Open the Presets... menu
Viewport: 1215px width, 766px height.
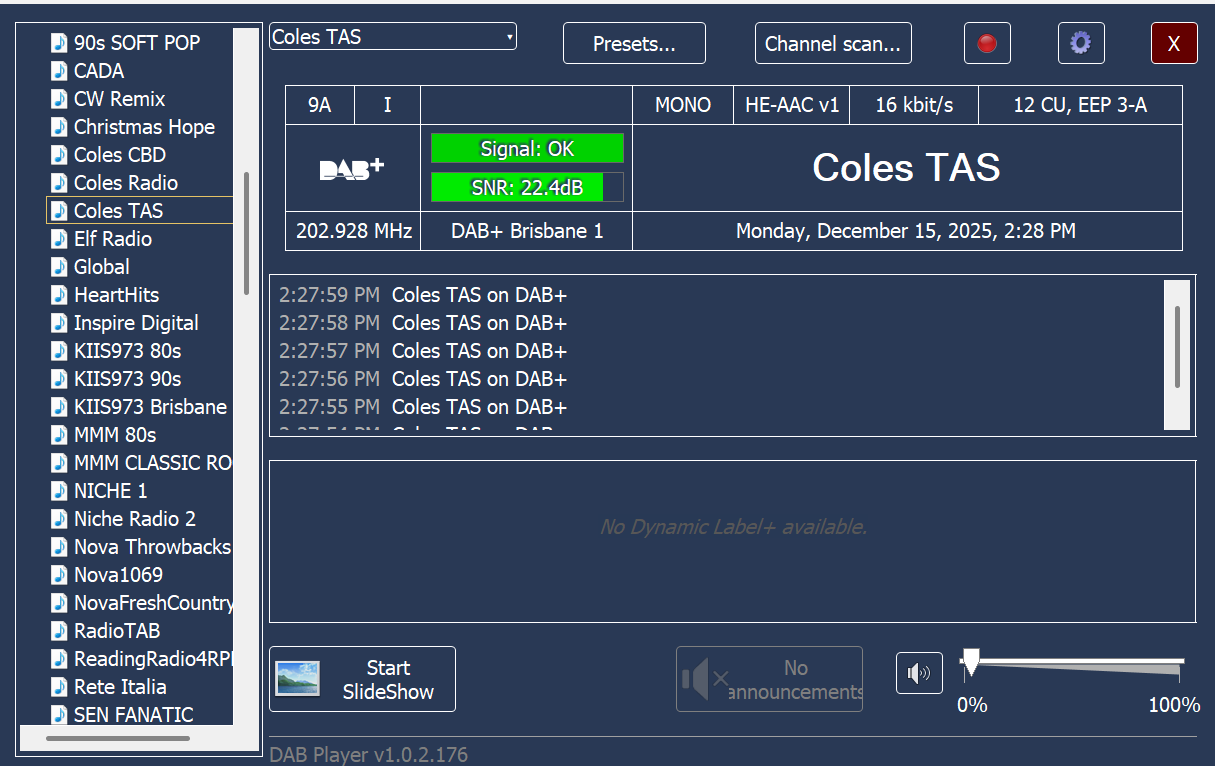coord(634,44)
